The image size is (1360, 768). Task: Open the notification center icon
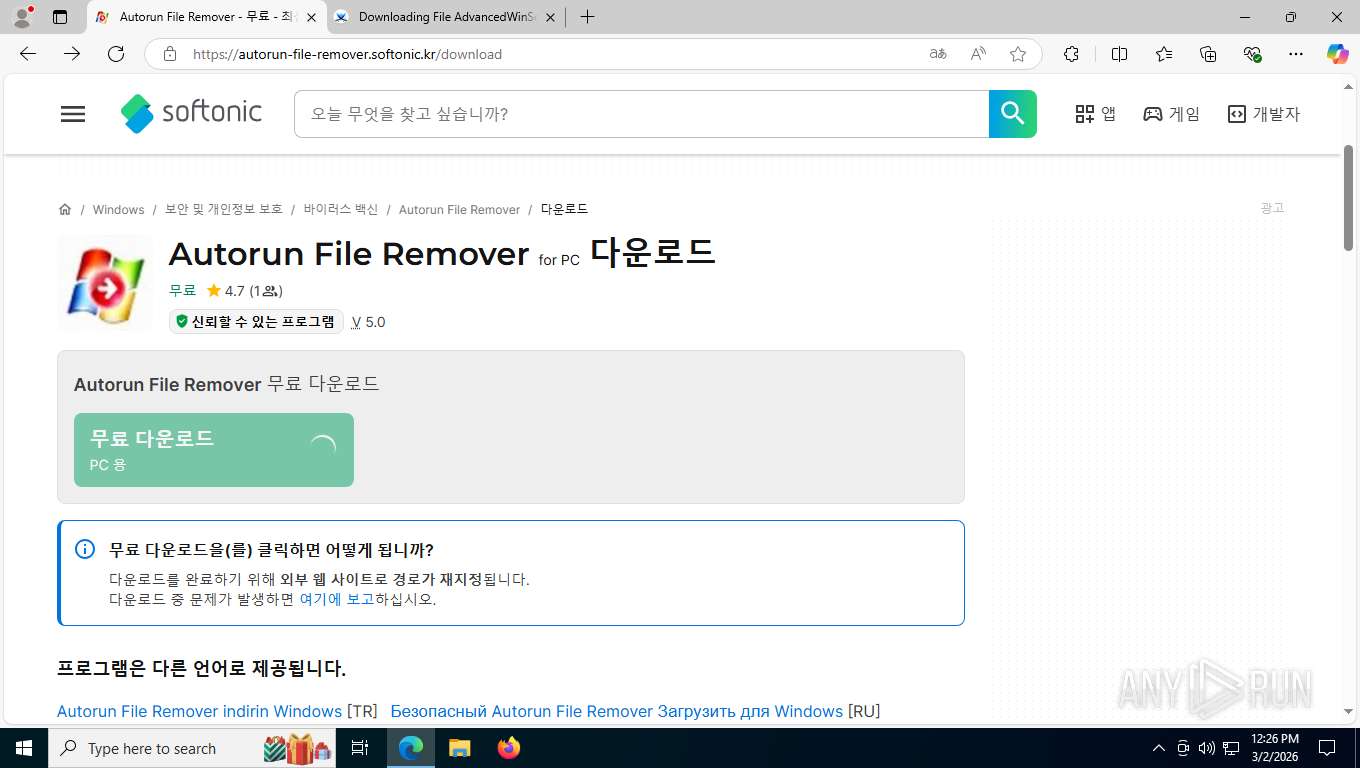[x=1327, y=748]
